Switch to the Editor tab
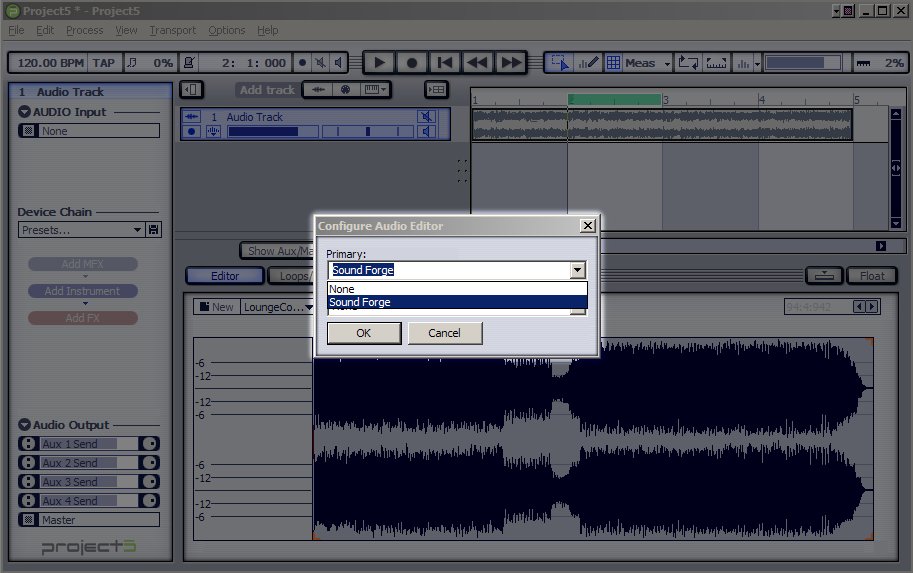The image size is (913, 573). [x=225, y=276]
